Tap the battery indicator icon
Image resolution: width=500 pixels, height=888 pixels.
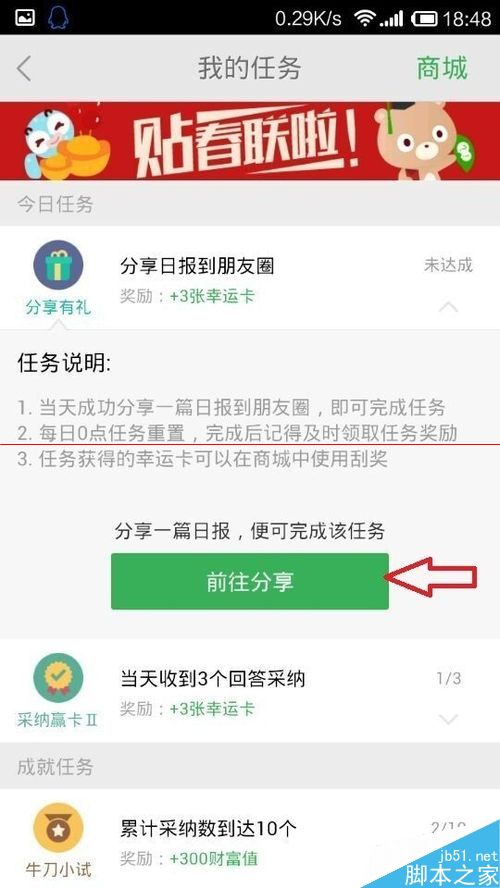[425, 19]
